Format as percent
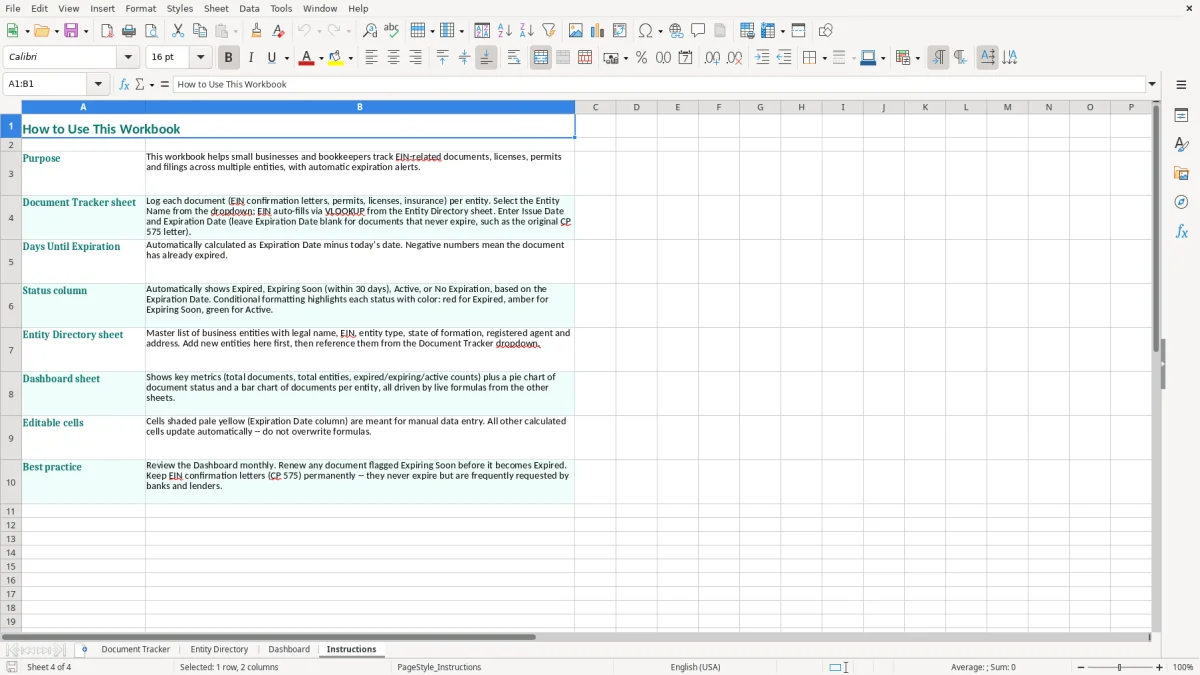 (642, 58)
